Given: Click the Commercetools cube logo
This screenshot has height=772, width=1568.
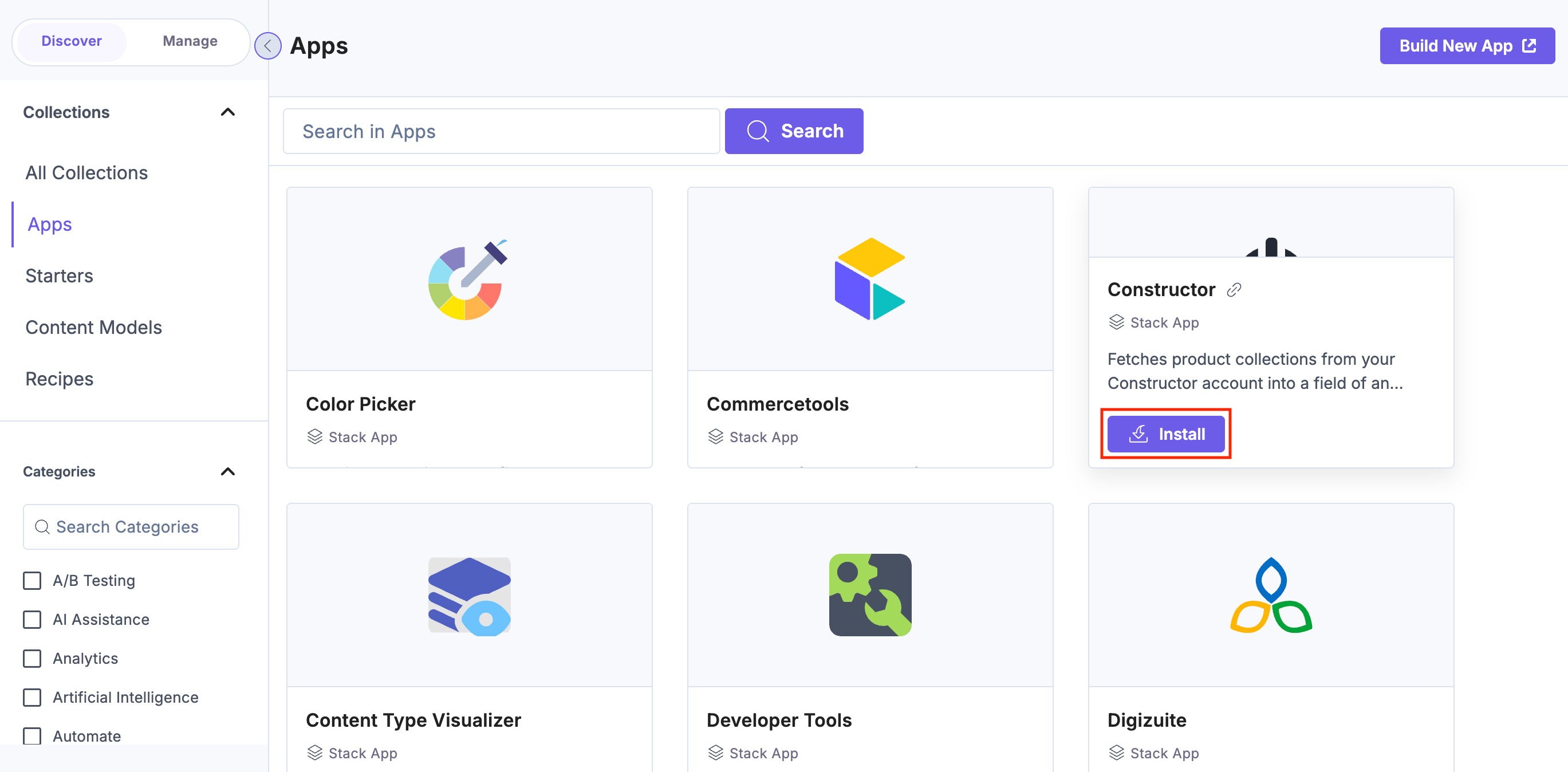Looking at the screenshot, I should coord(870,279).
